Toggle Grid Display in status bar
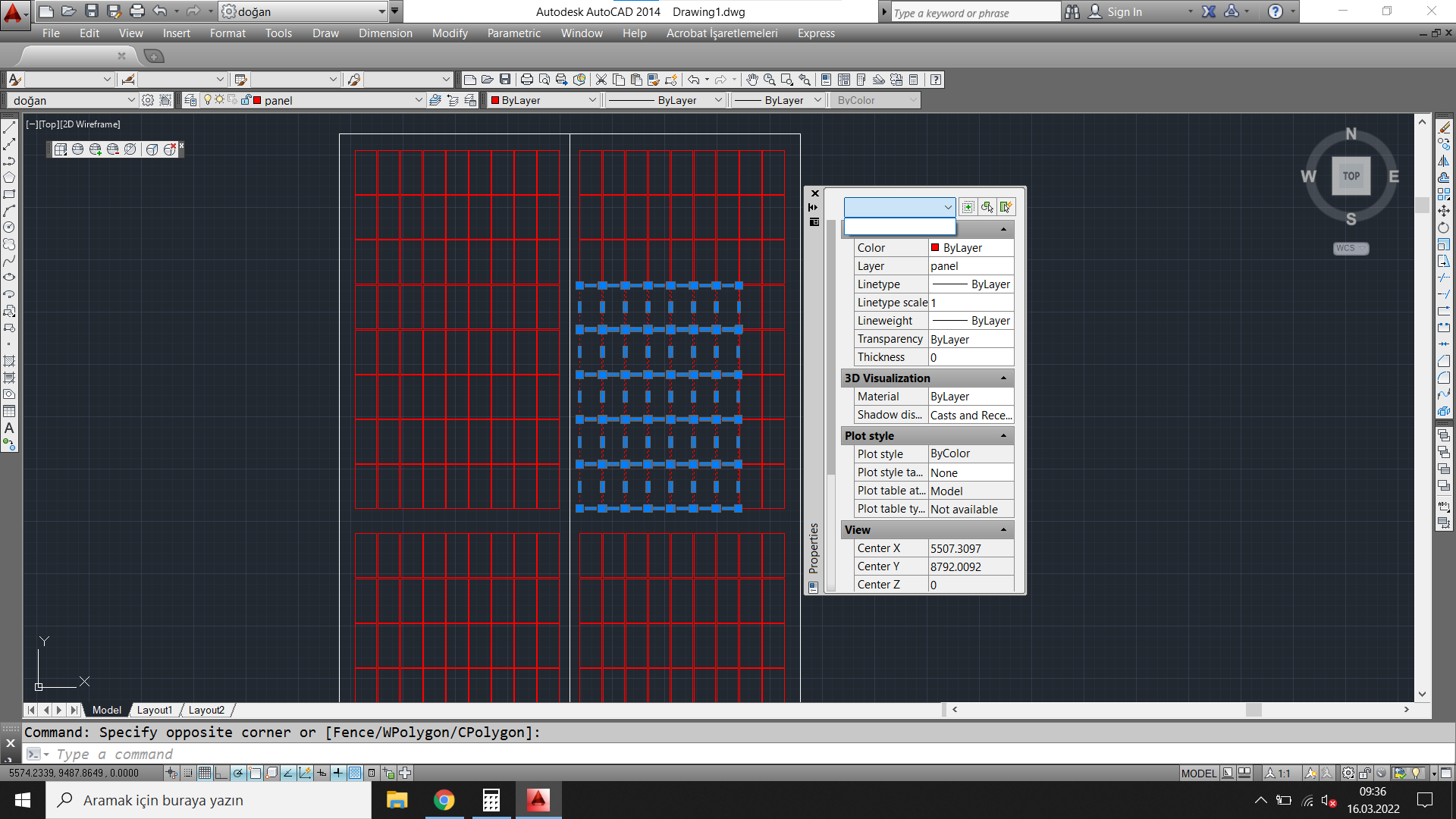1456x819 pixels. pos(205,773)
